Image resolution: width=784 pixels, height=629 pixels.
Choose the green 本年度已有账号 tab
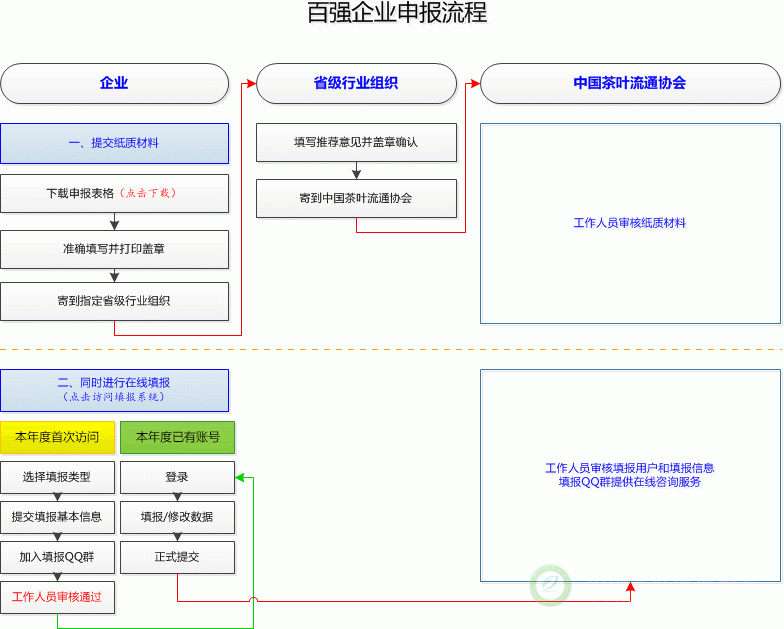pos(177,437)
